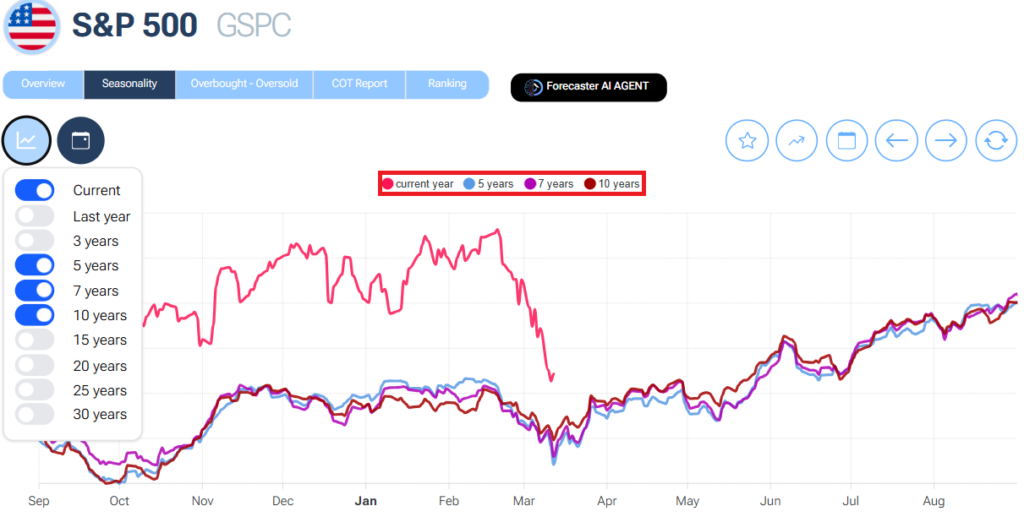Viewport: 1024px width, 517px height.
Task: Enable the 20 years toggle
Action: (x=35, y=366)
